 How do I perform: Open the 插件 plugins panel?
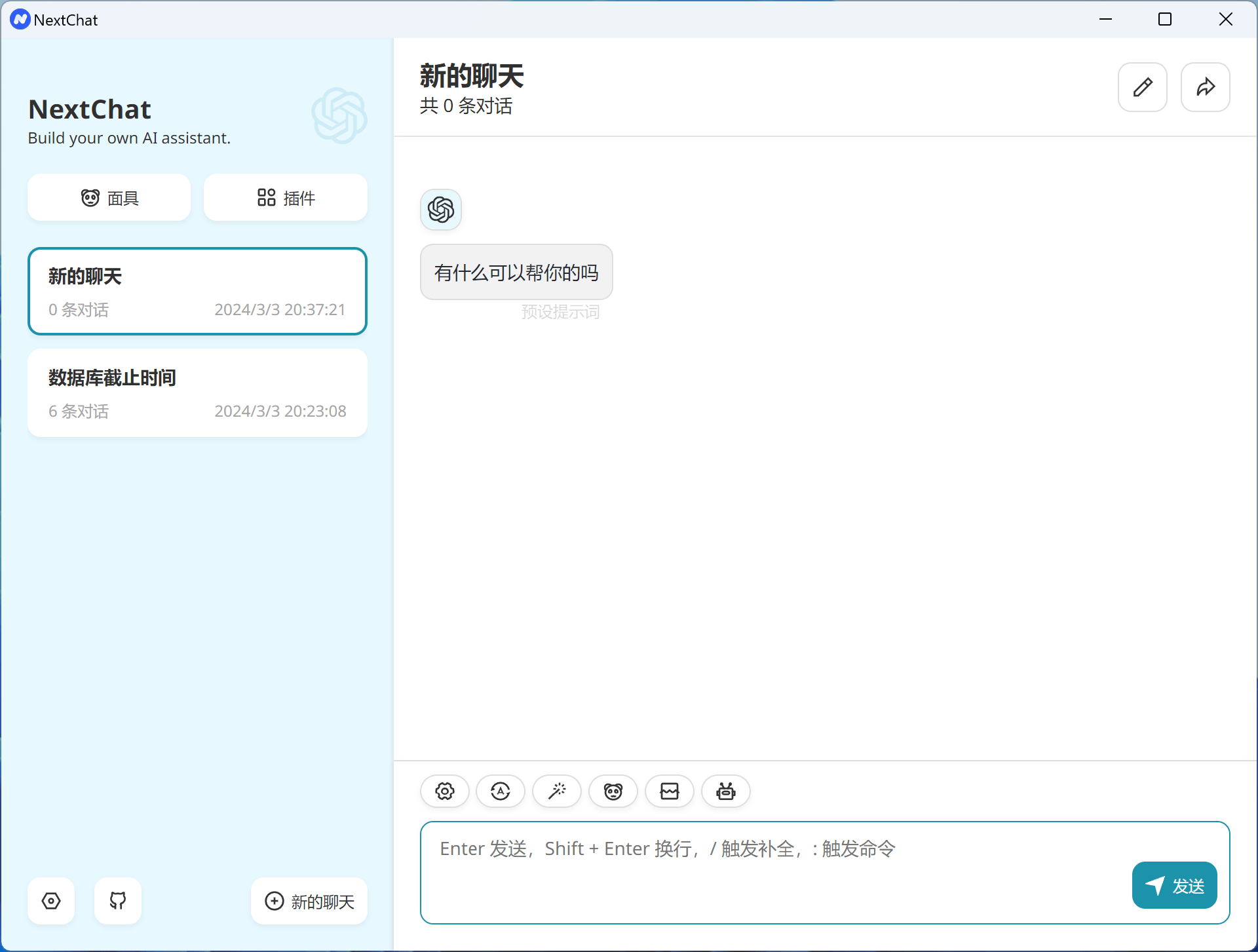tap(285, 197)
